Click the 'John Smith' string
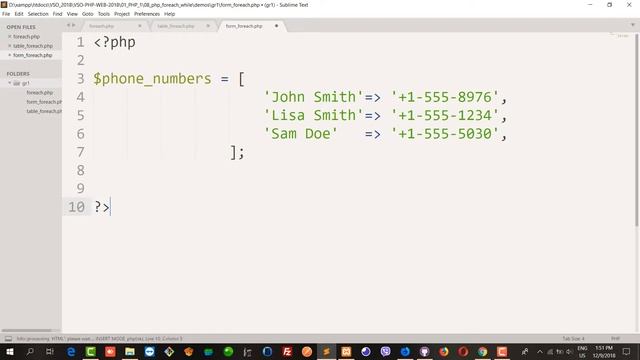 click(x=313, y=97)
